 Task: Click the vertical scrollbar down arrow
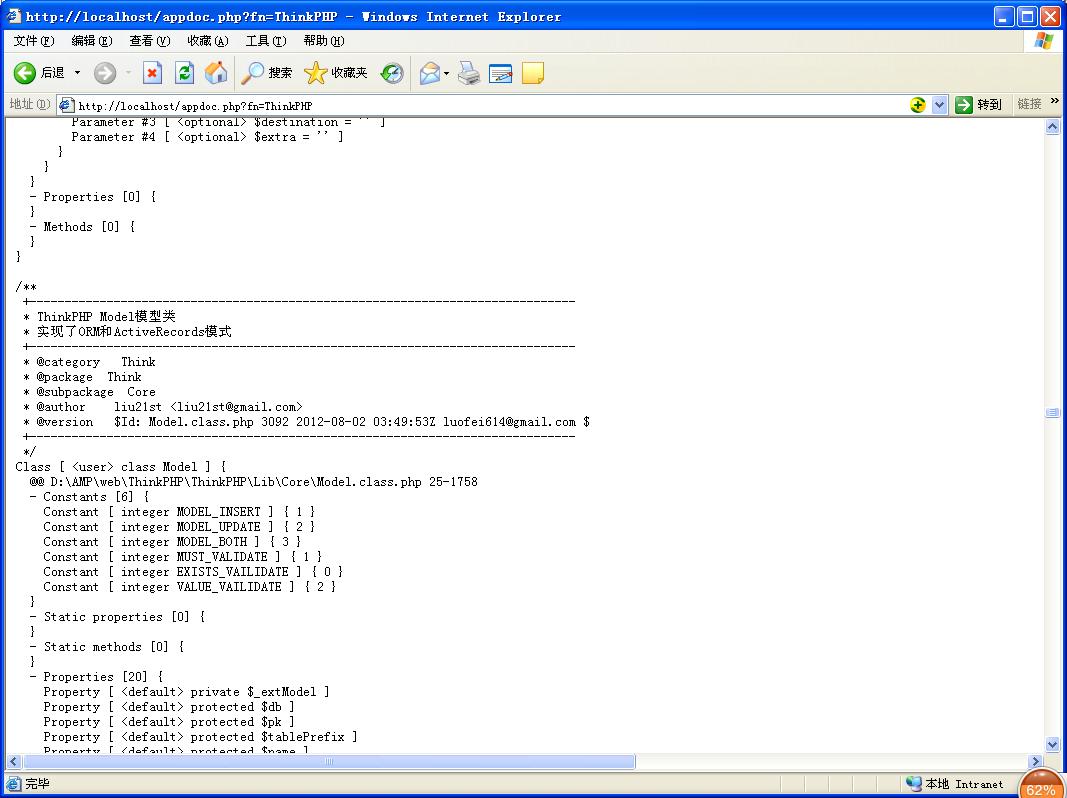coord(1052,745)
